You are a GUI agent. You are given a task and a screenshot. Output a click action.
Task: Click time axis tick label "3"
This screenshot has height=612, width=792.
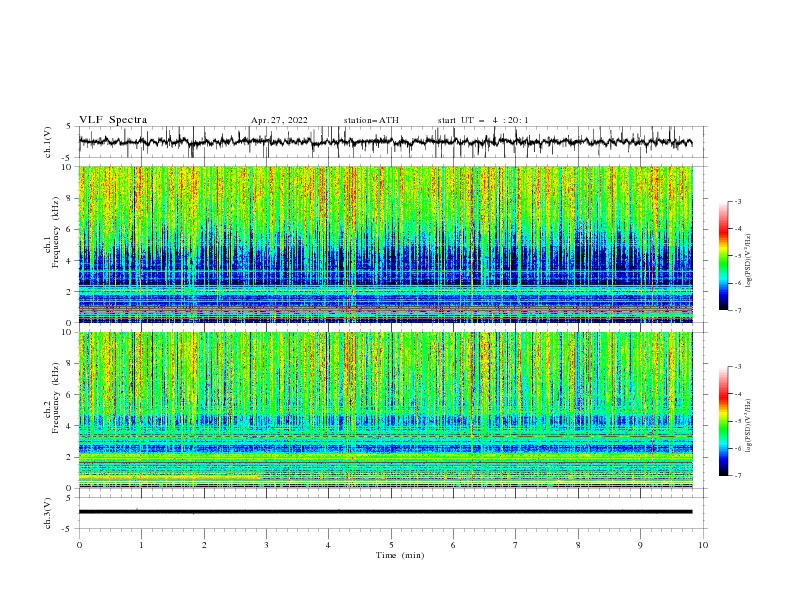266,545
